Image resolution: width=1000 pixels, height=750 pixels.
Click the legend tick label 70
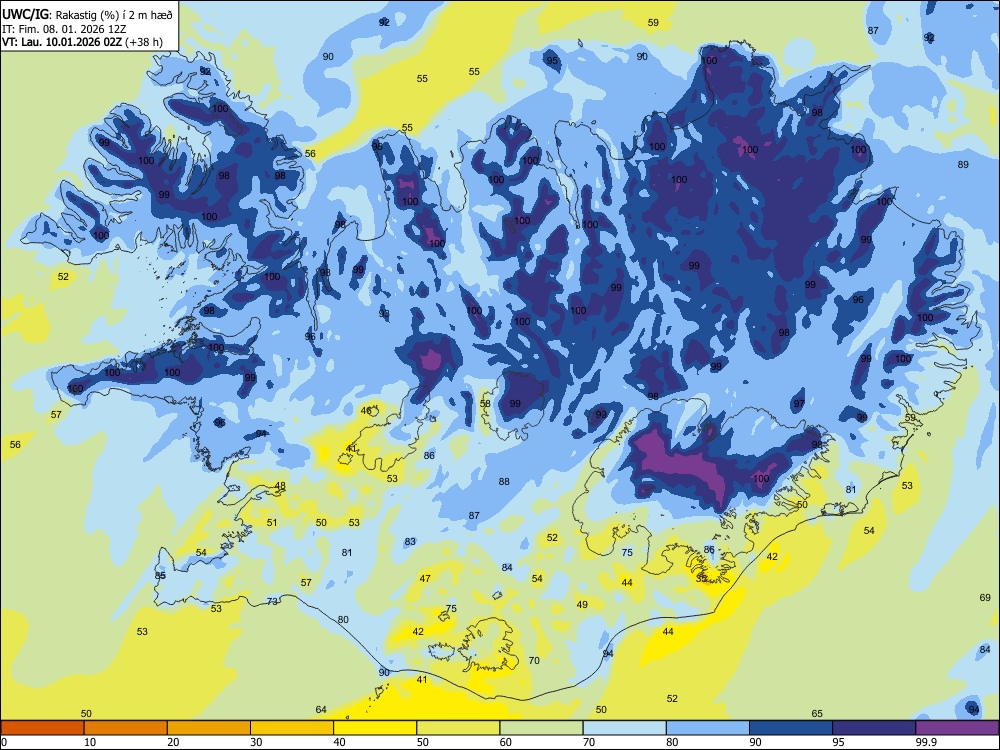[589, 742]
